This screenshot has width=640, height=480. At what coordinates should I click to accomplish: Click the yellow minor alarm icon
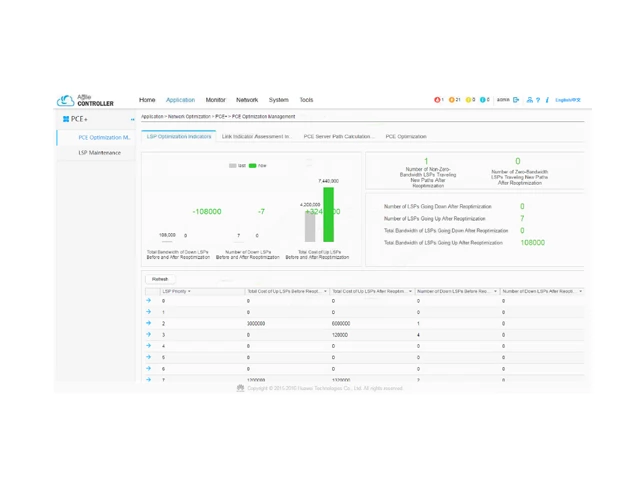coord(468,100)
